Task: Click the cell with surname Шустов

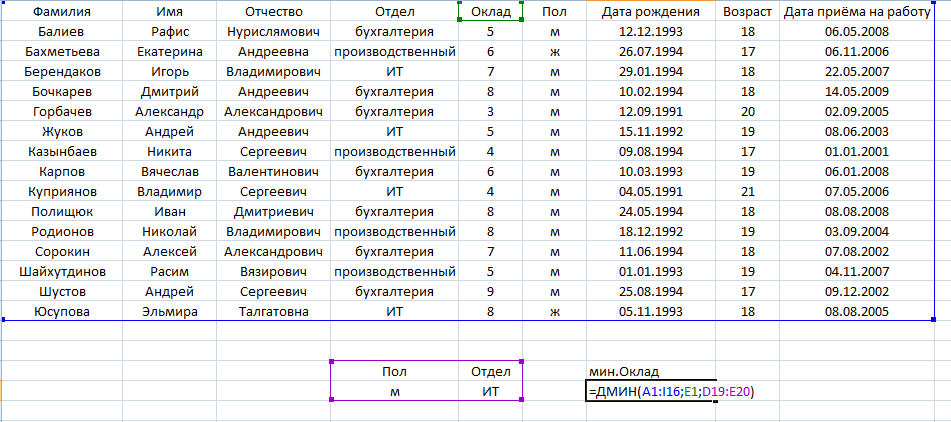Action: (61, 292)
